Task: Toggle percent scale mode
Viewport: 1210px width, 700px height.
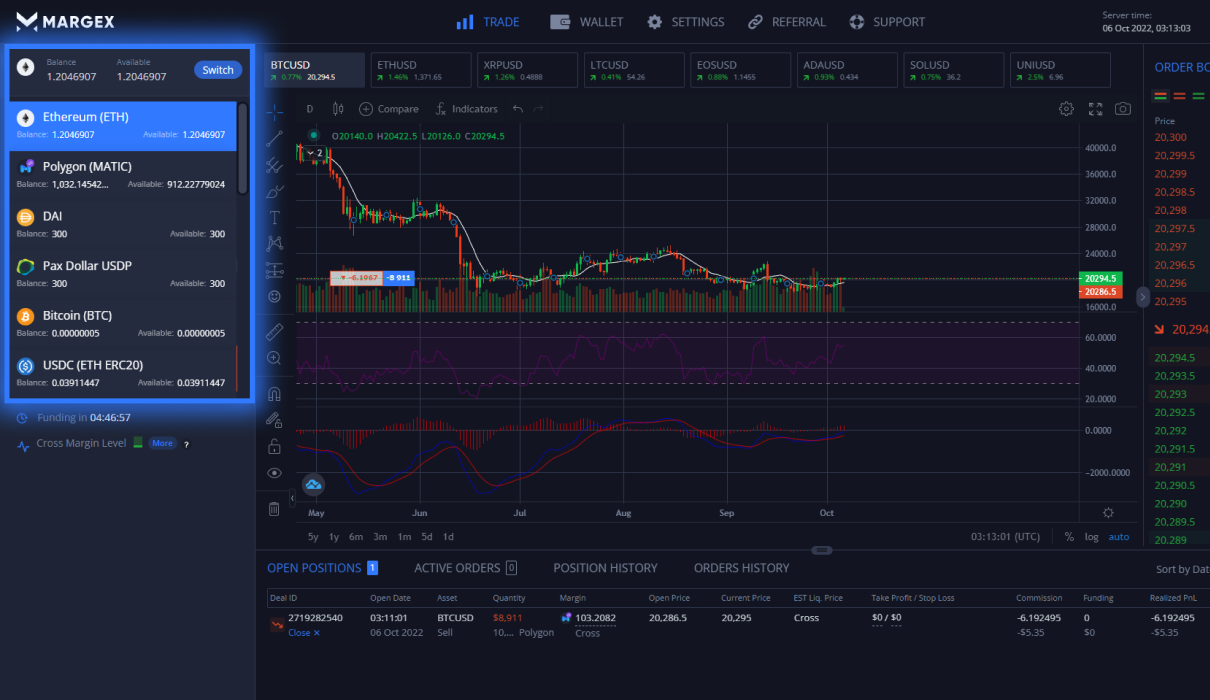Action: pyautogui.click(x=1069, y=537)
